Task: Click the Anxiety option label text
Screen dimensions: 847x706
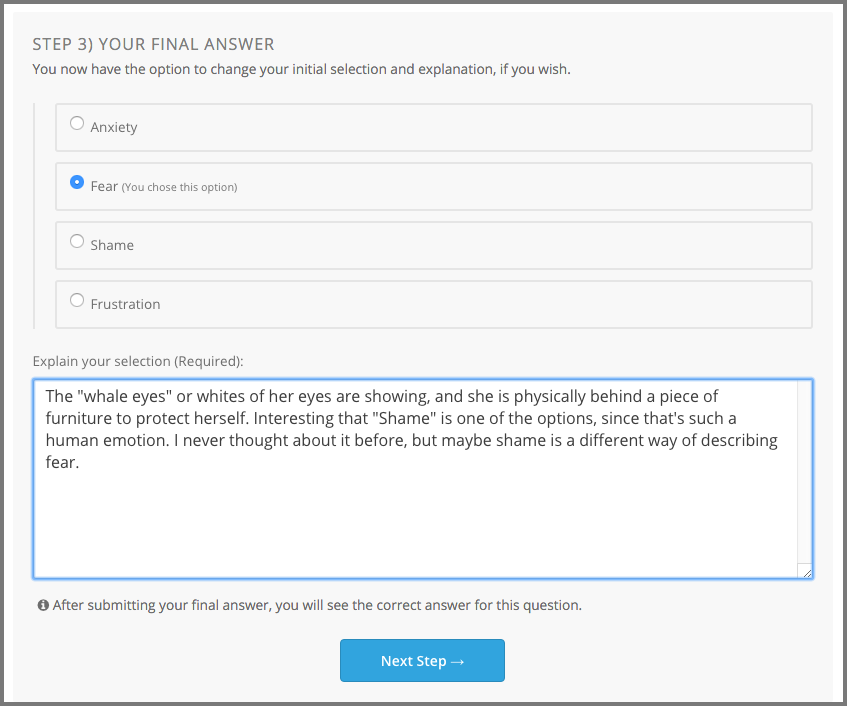Action: point(114,127)
